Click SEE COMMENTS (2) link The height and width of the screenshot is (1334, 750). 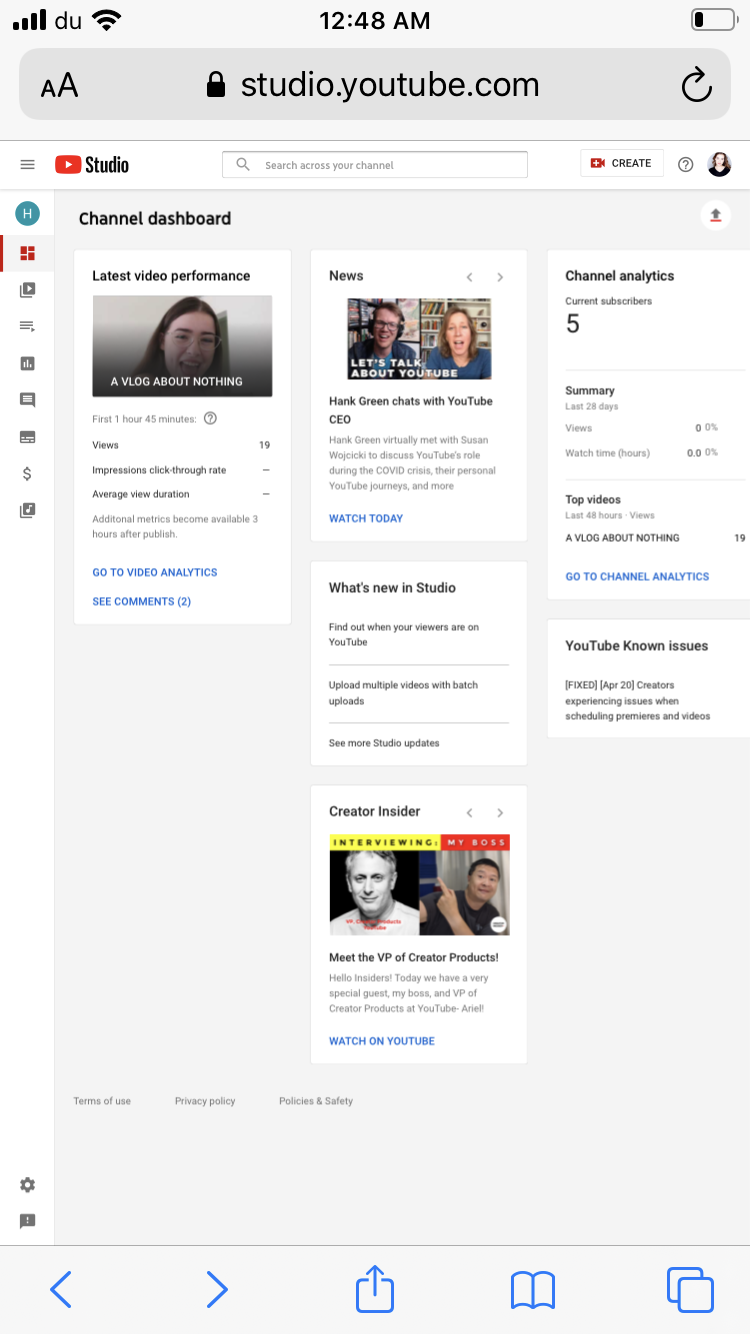point(141,601)
